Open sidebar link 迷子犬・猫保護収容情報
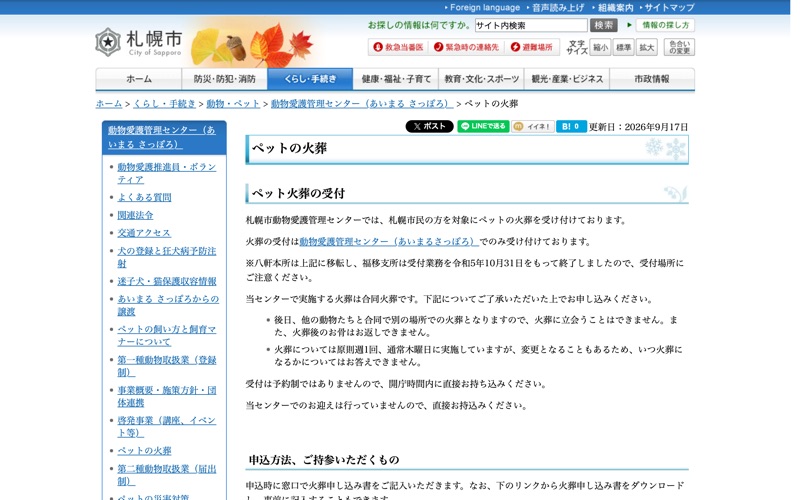 [167, 281]
